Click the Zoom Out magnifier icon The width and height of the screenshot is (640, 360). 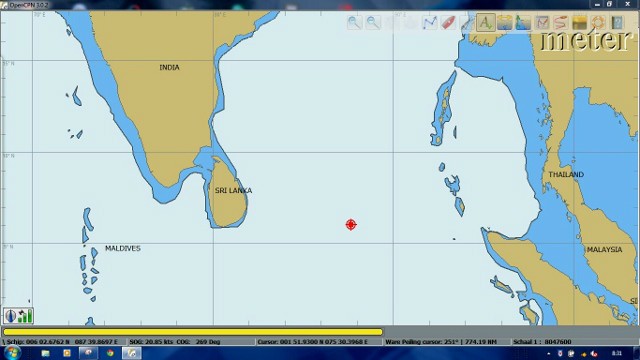click(x=373, y=22)
